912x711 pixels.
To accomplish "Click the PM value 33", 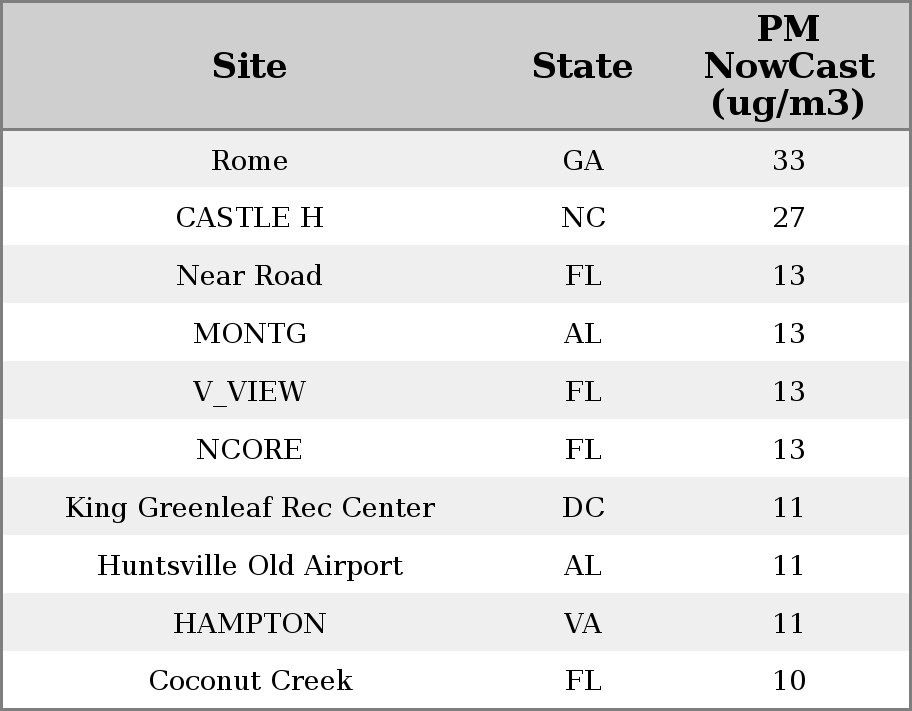I will 788,160.
